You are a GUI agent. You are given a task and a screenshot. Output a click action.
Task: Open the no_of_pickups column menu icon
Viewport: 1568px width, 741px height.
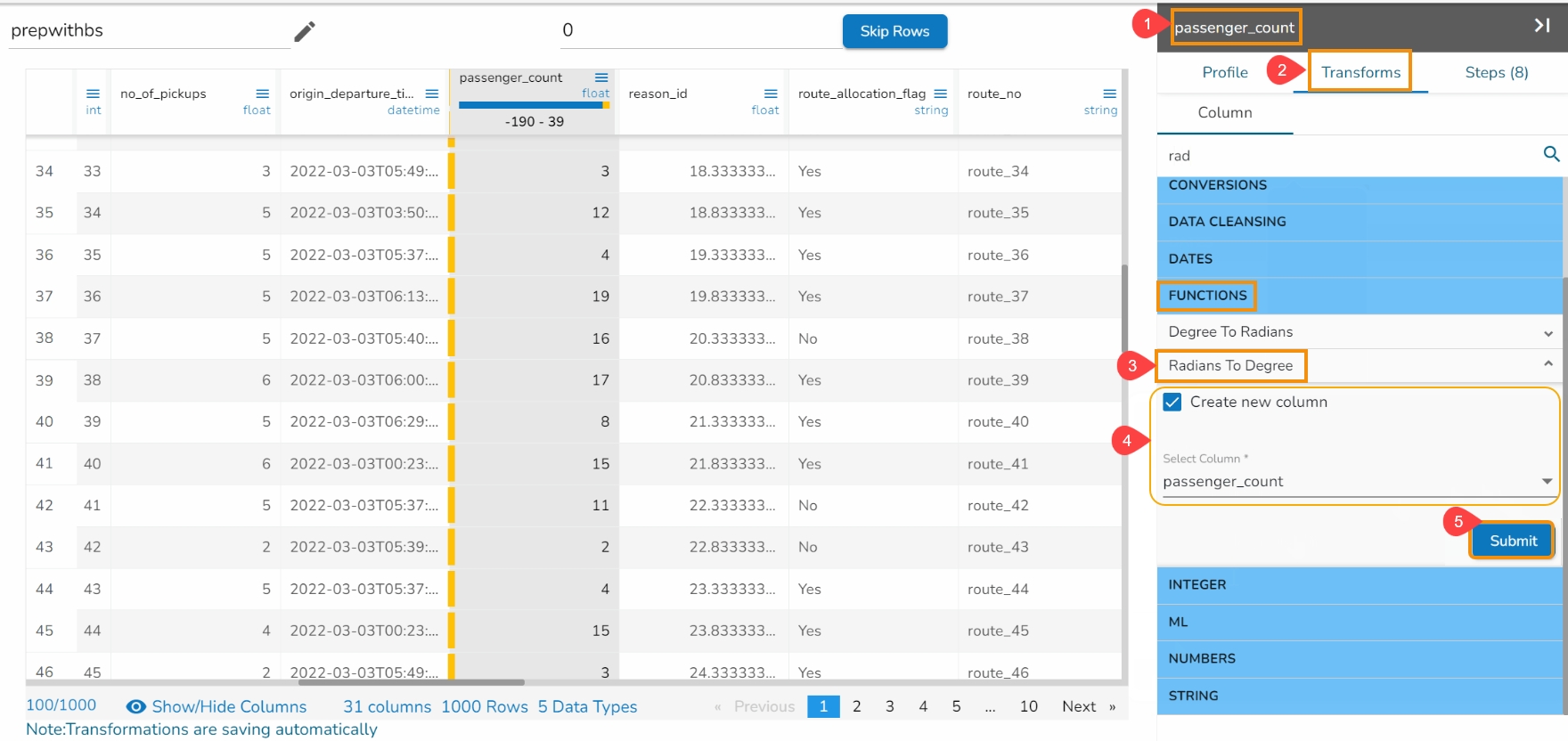(x=263, y=94)
